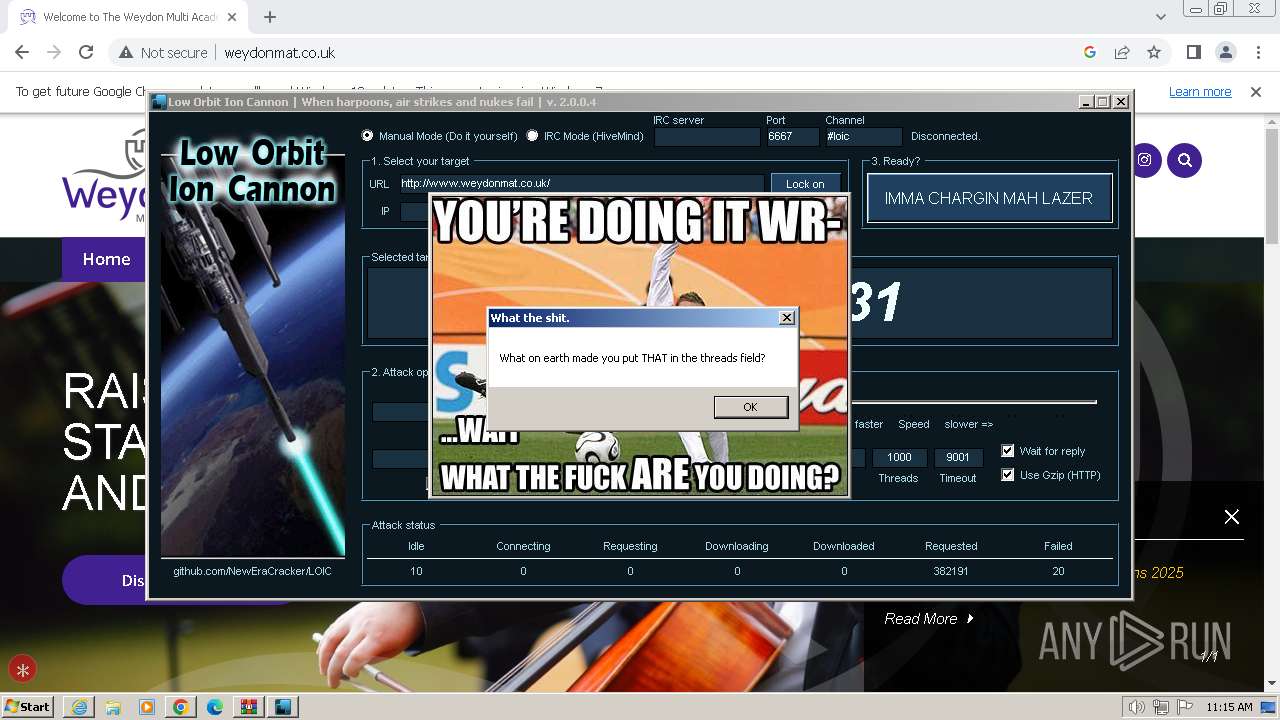Toggle the Wait for reply checkbox
The image size is (1280, 720).
click(x=1008, y=451)
